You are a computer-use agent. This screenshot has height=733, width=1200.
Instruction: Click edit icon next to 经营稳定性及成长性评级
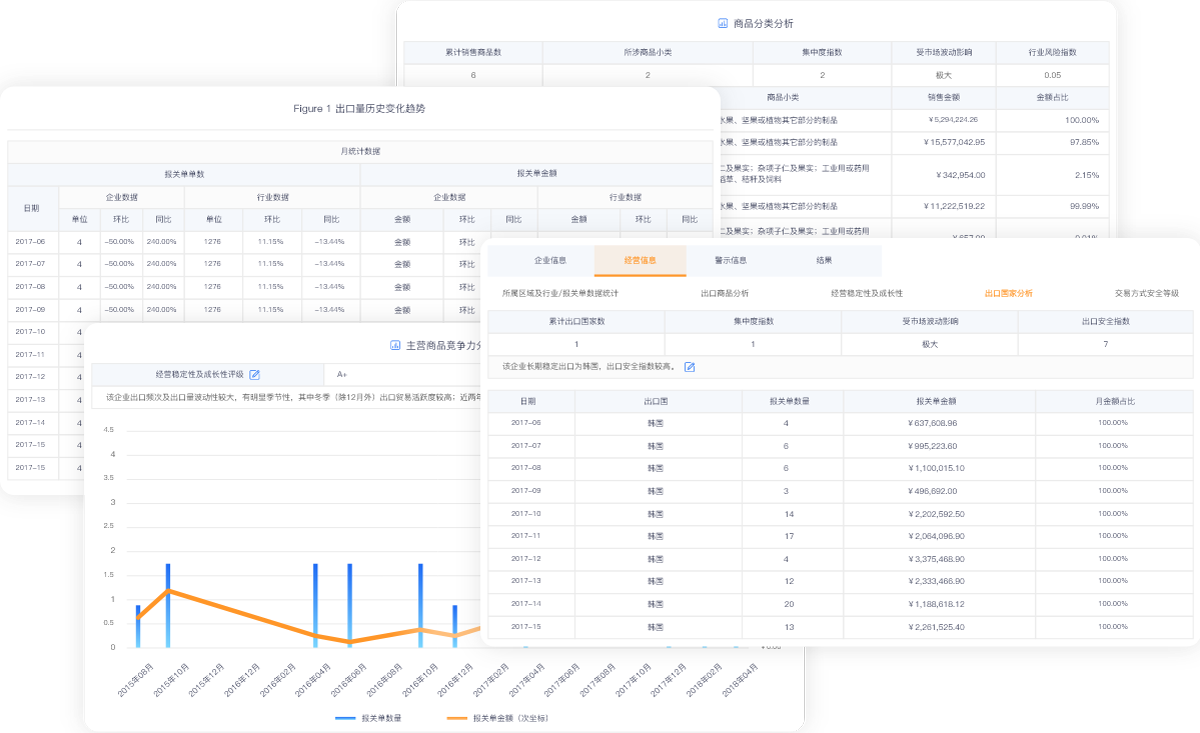point(255,374)
